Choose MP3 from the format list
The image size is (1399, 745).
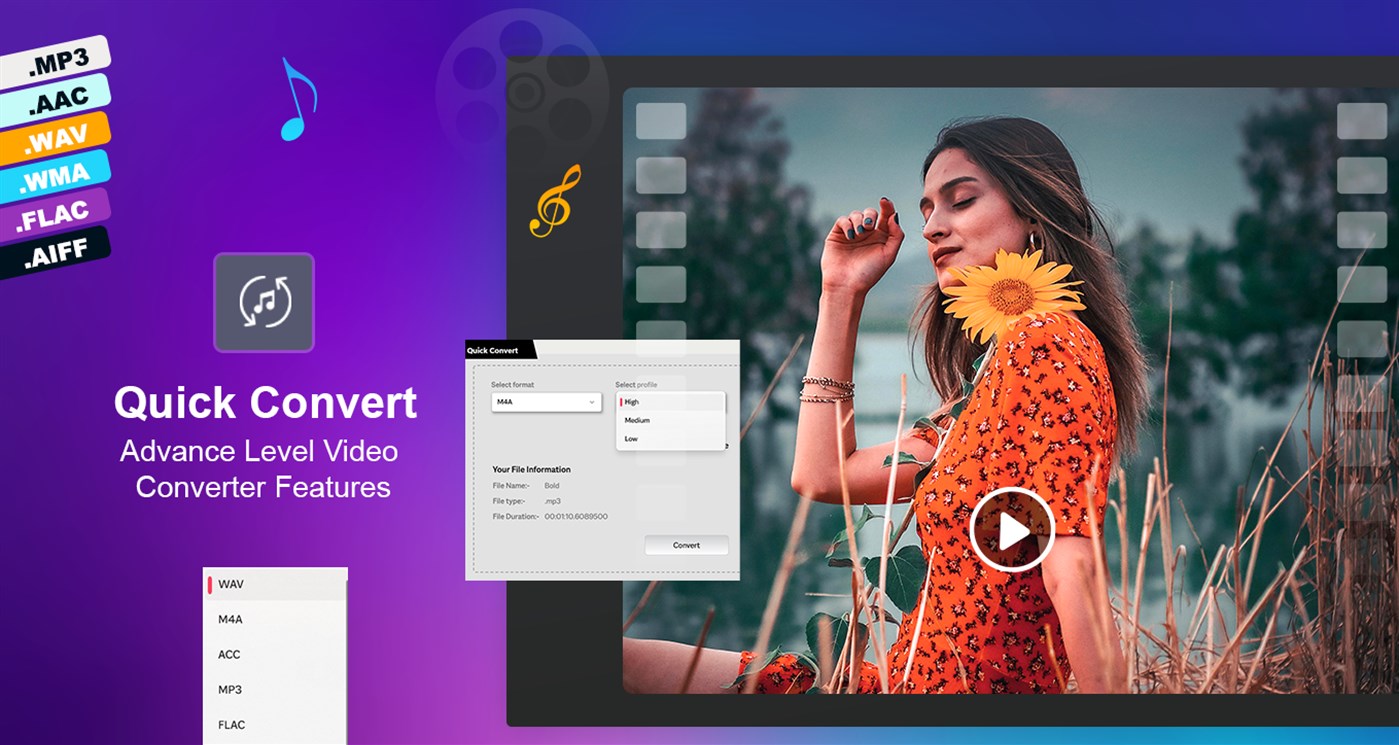point(232,689)
